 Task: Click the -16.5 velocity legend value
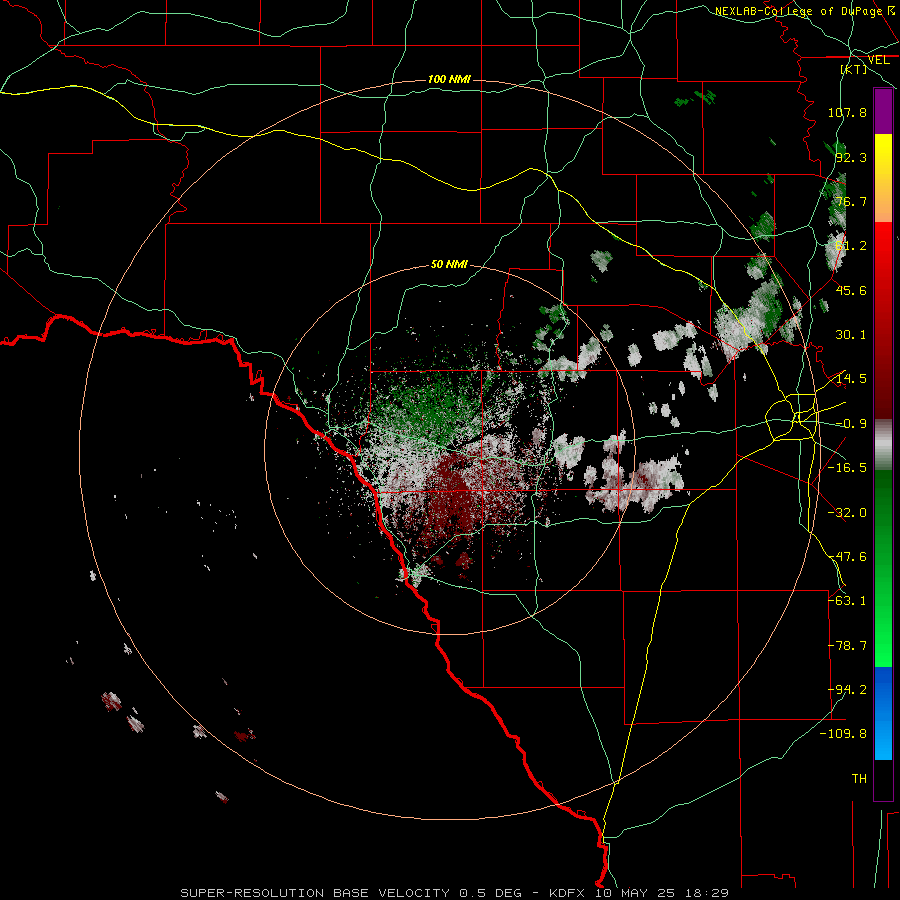pyautogui.click(x=847, y=468)
